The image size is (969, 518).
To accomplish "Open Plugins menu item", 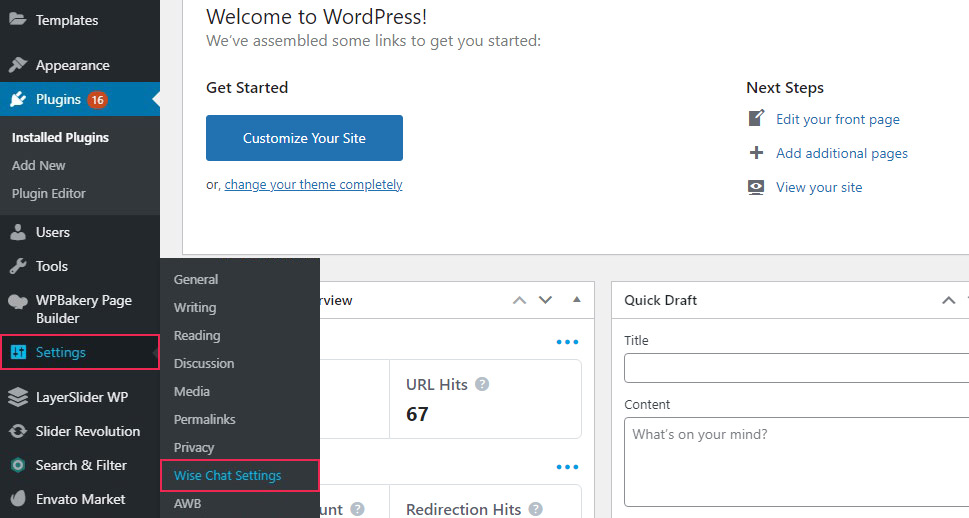I will pos(80,99).
